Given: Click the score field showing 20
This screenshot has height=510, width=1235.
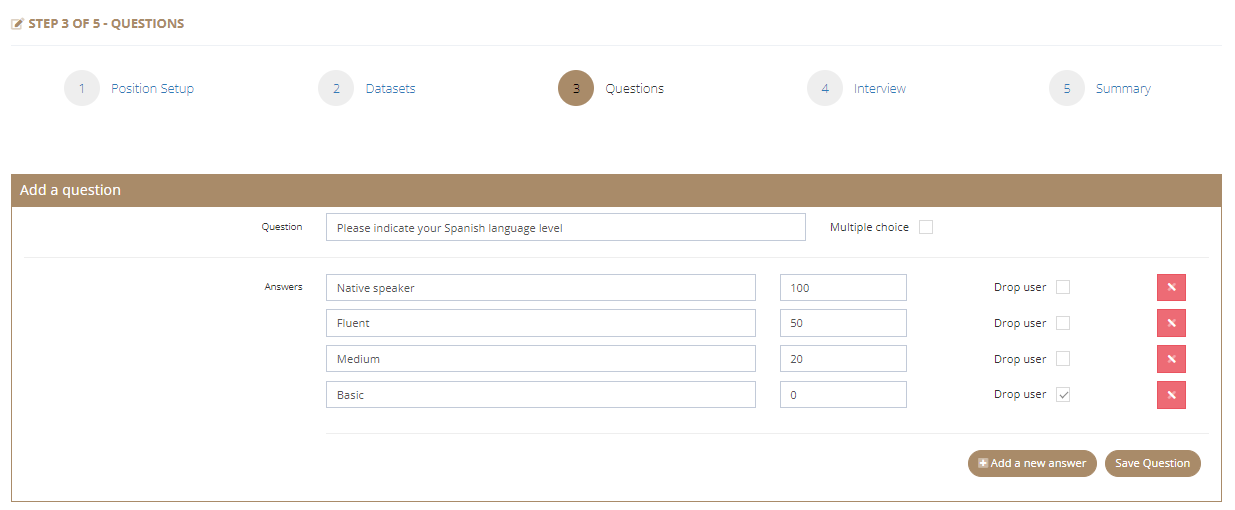Looking at the screenshot, I should (843, 358).
